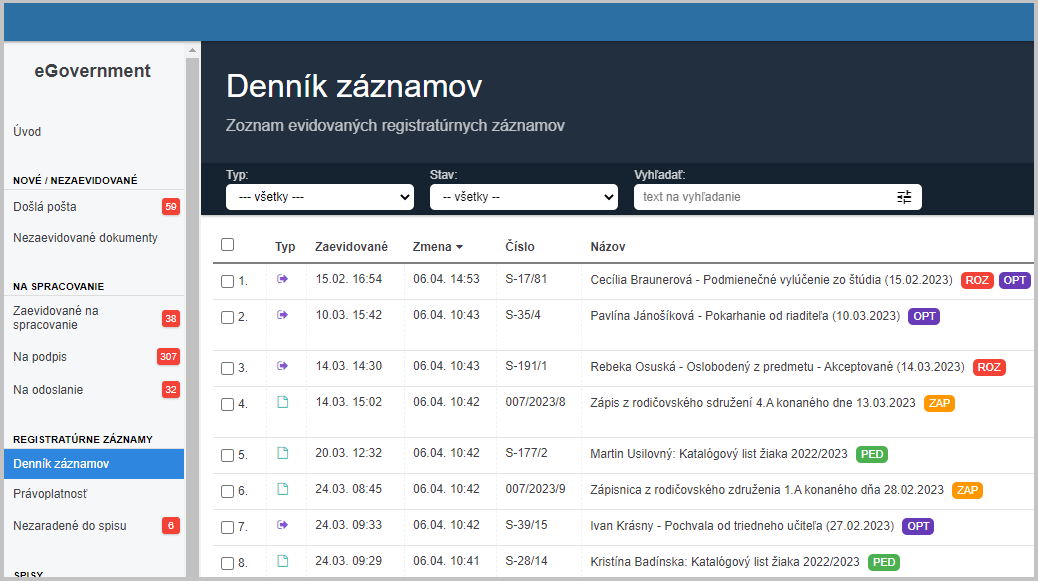The image size is (1038, 581).
Task: Open the Typ filter dropdown
Action: [x=320, y=197]
